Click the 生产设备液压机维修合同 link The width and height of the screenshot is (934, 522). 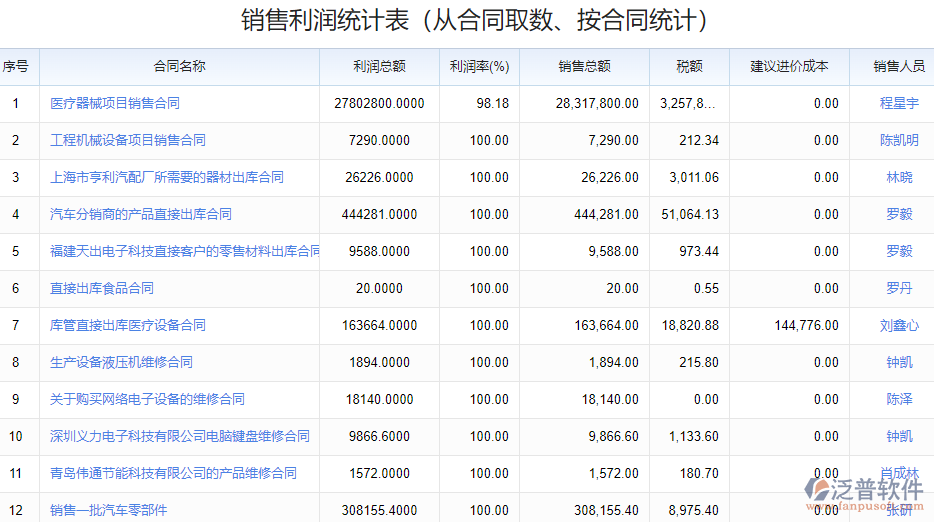tap(121, 362)
